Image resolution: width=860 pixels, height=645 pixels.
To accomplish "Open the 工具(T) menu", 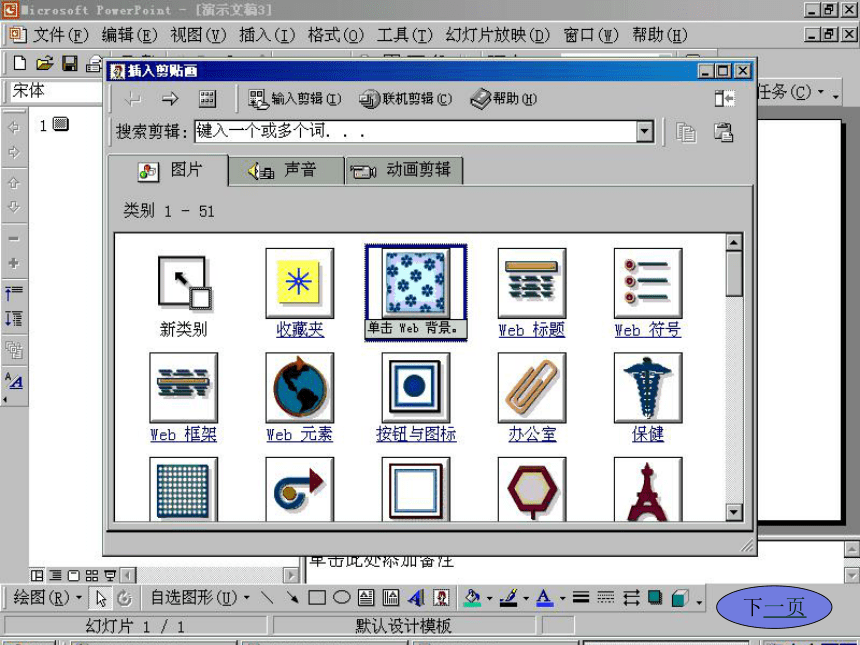I will (x=405, y=35).
